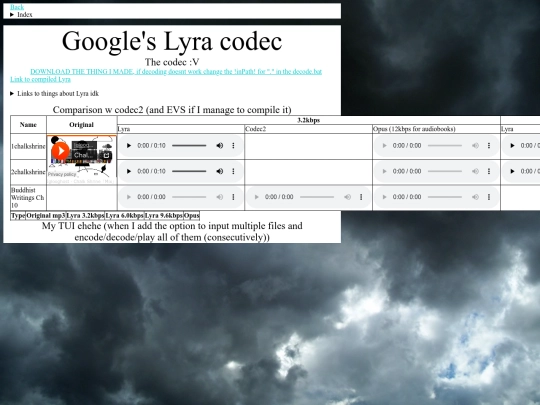Mute the 1chalkshrine Opus player
This screenshot has height=405, width=540.
tap(475, 146)
